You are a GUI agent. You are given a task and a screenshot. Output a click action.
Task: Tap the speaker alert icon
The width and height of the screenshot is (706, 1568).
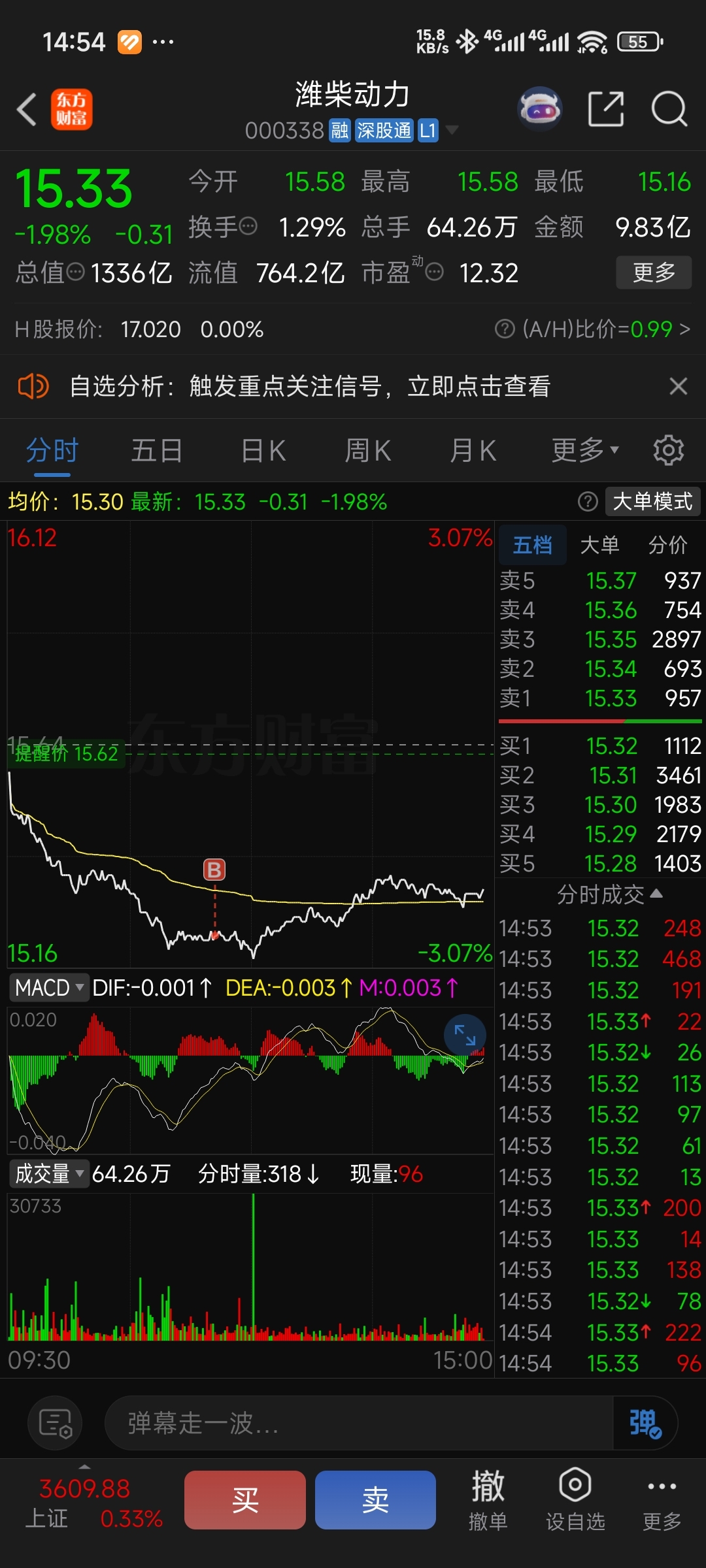[33, 386]
